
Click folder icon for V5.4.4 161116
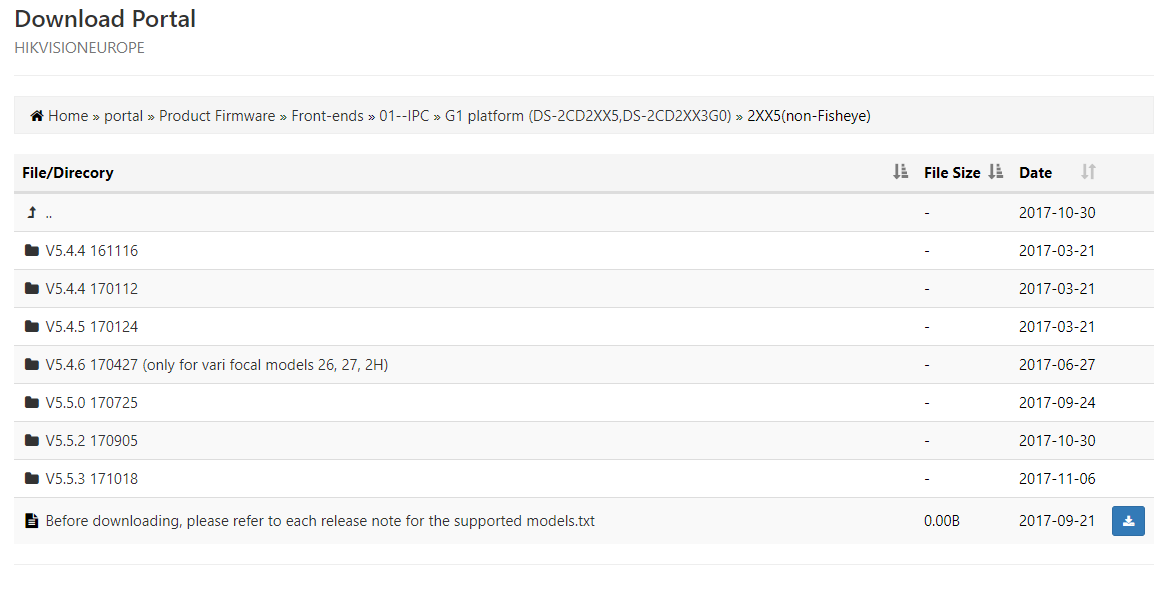[x=32, y=251]
